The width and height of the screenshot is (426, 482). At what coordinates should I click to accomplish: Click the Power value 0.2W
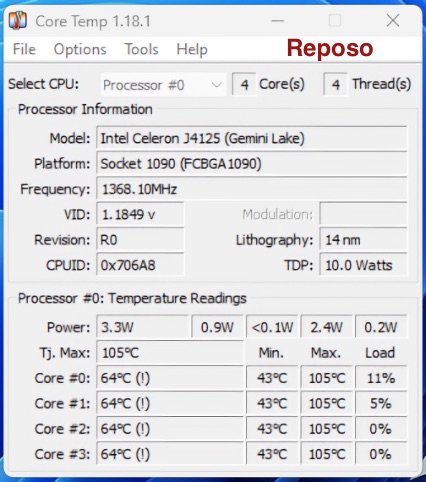click(381, 327)
